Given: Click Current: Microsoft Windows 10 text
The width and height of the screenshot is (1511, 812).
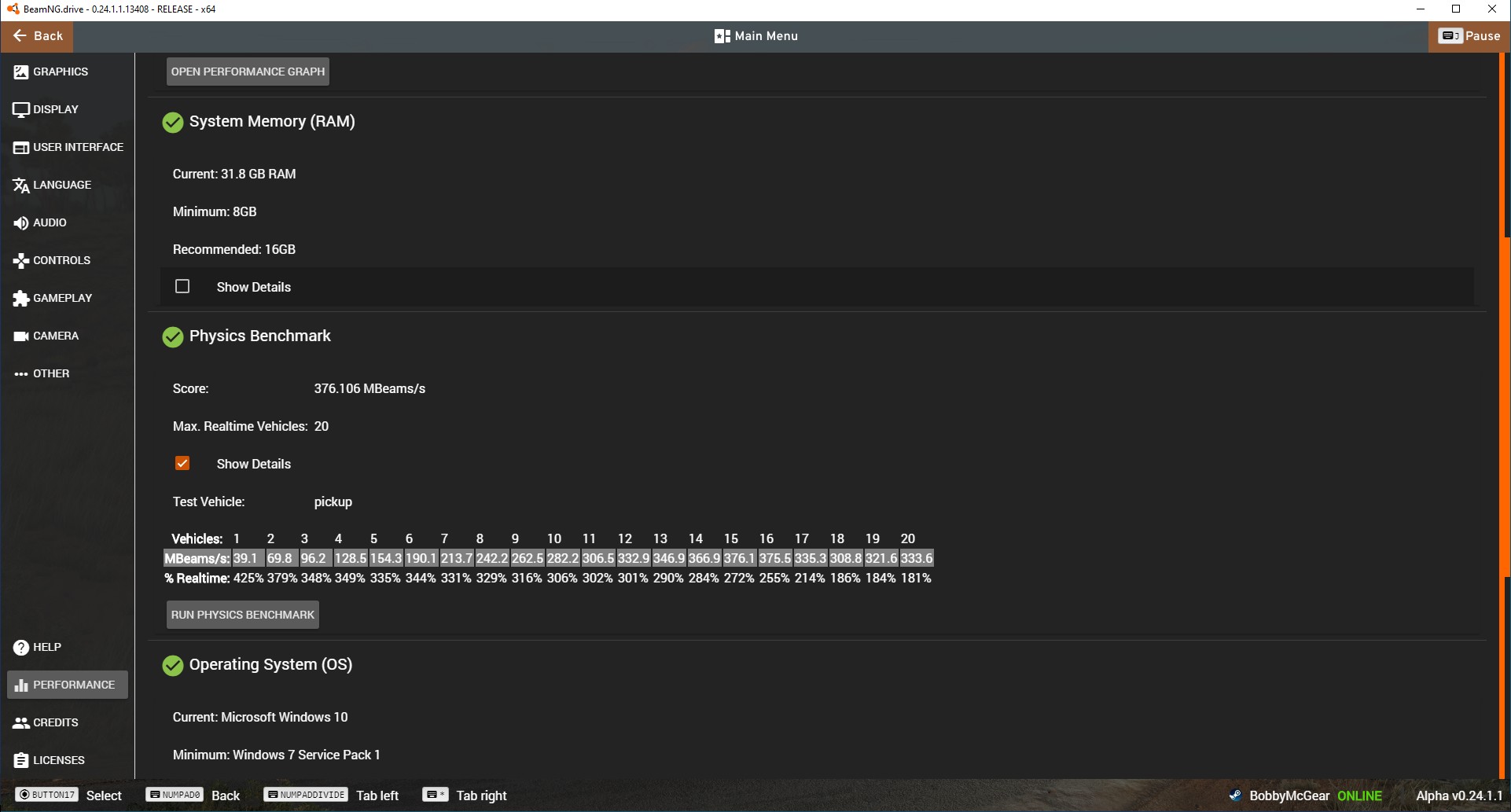Looking at the screenshot, I should click(260, 718).
